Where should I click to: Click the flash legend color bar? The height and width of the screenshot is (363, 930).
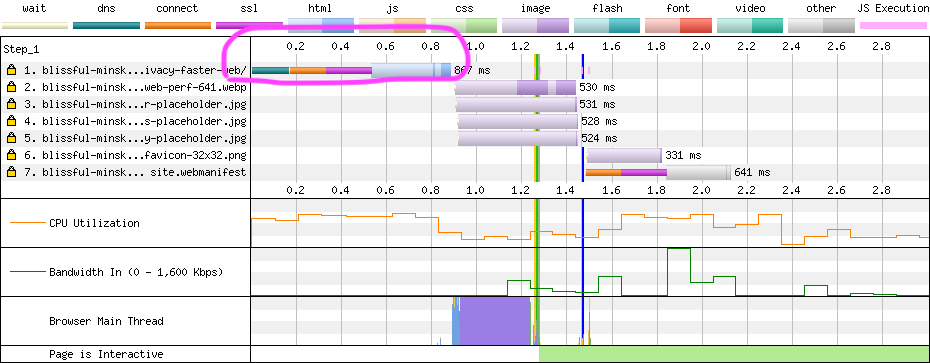[607, 25]
